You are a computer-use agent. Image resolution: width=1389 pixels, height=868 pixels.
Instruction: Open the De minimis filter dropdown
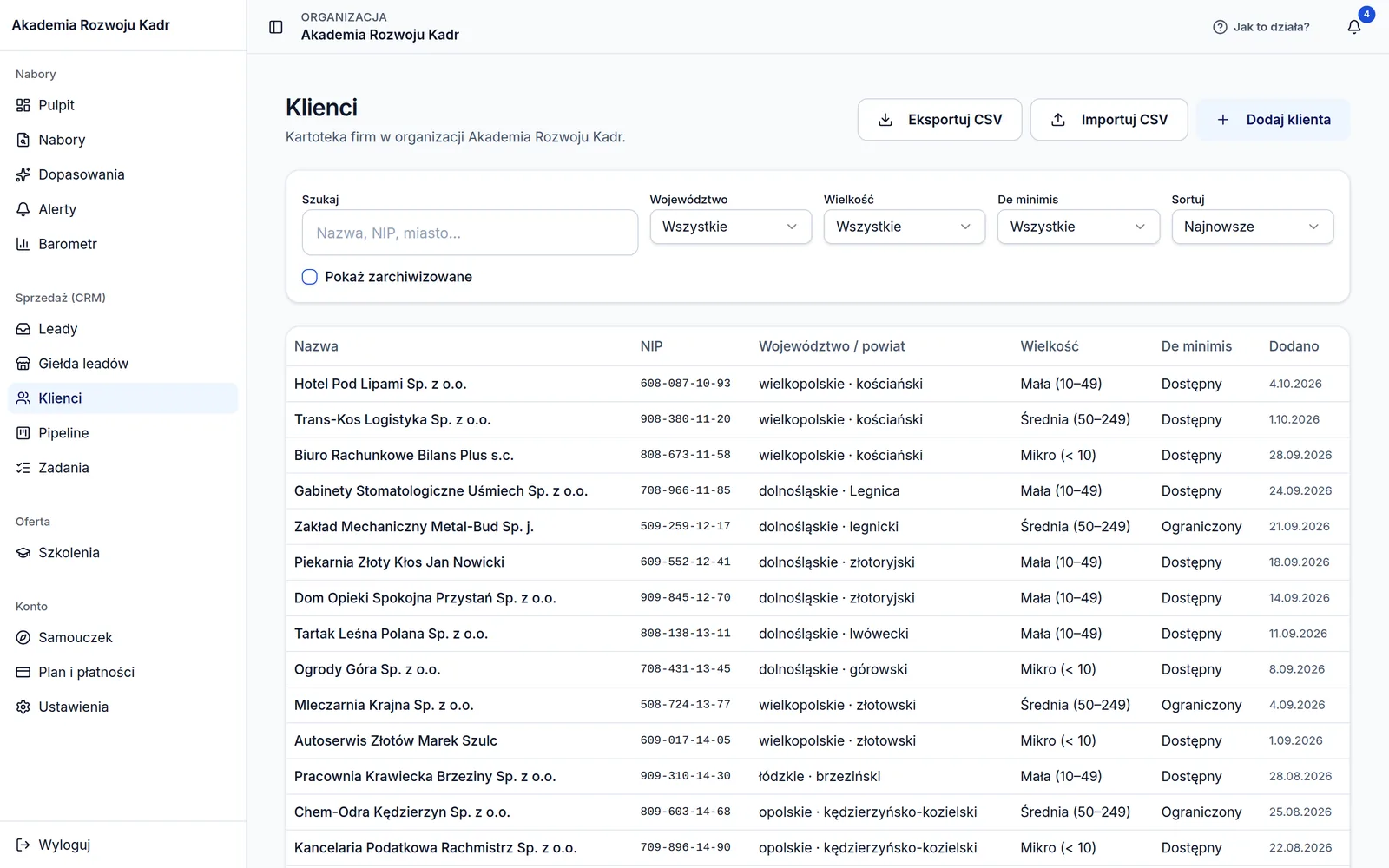1078,227
